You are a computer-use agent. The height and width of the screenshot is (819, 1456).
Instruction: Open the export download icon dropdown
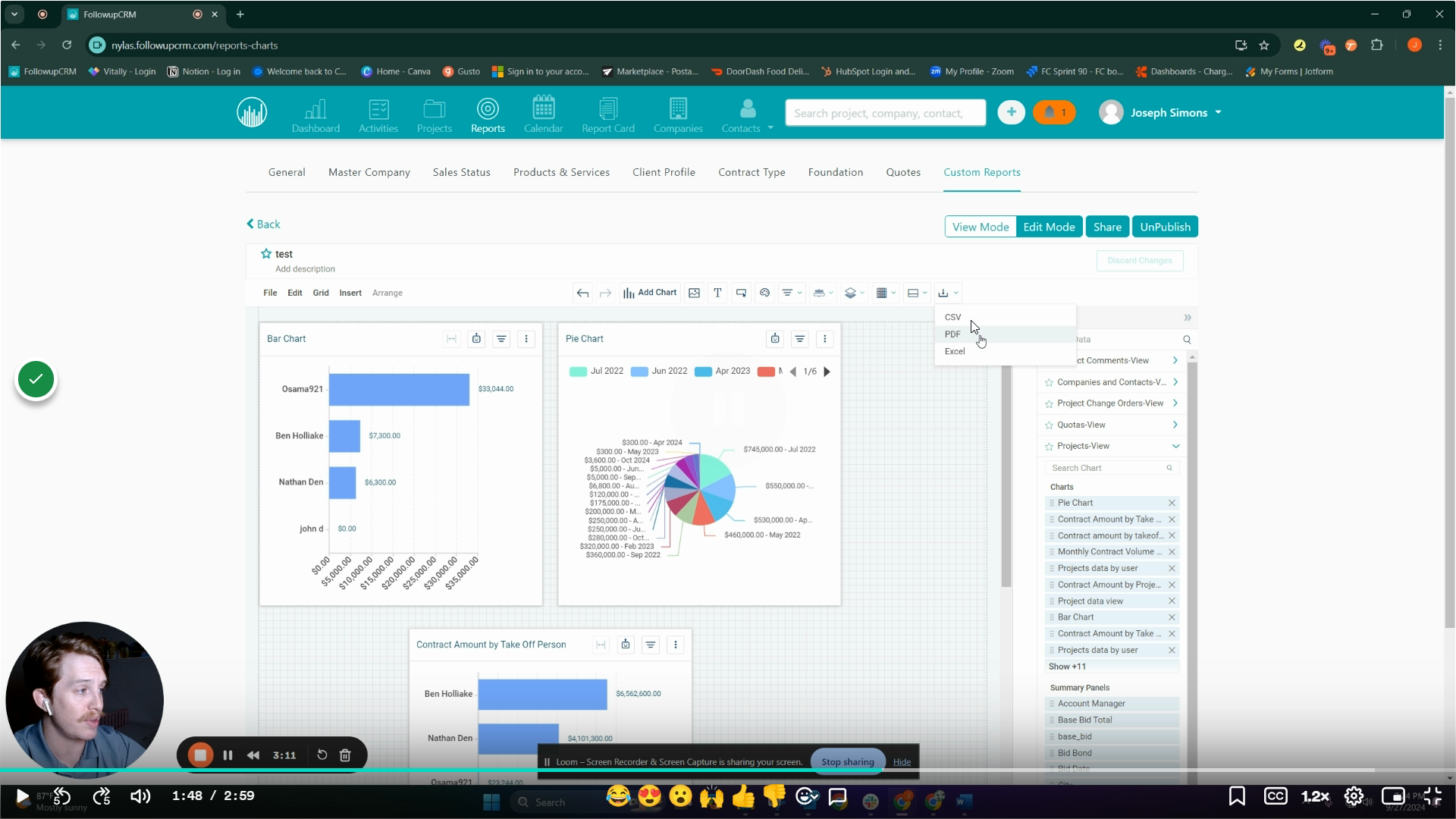pyautogui.click(x=948, y=293)
